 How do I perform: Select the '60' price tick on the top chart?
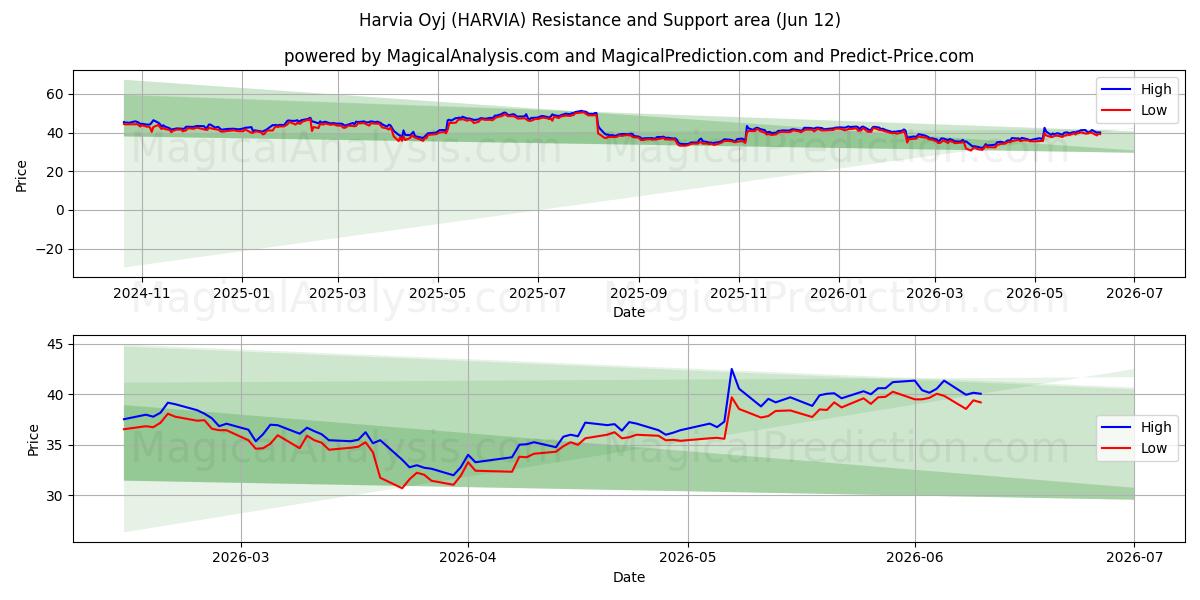tap(56, 94)
